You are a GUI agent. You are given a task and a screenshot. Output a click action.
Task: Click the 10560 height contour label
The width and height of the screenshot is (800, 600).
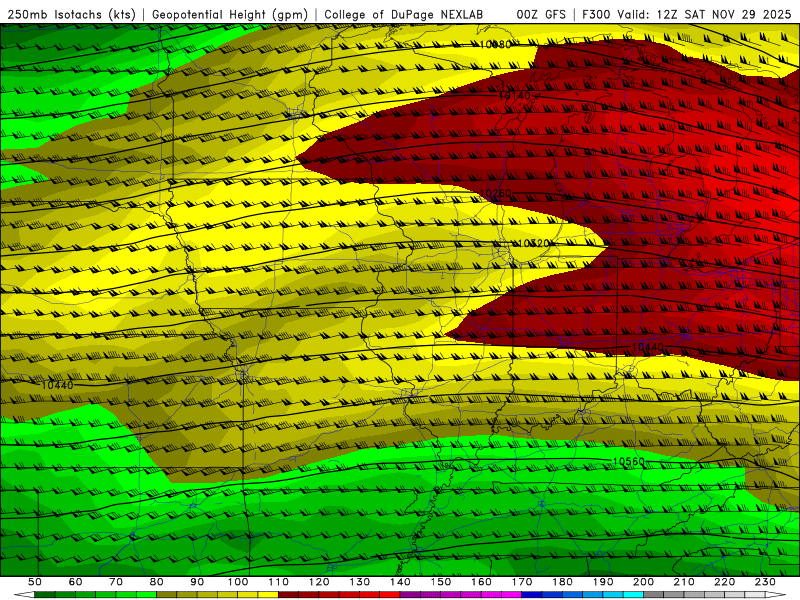(628, 462)
